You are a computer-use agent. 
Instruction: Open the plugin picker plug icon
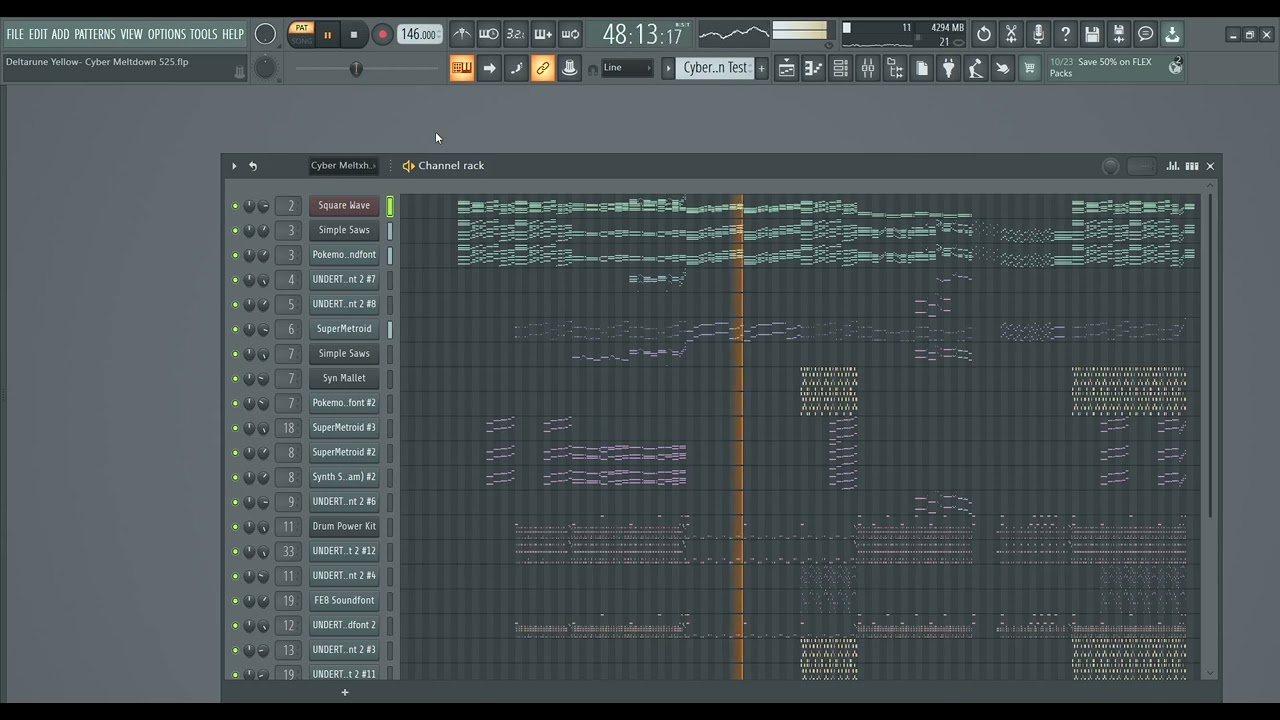pyautogui.click(x=949, y=68)
